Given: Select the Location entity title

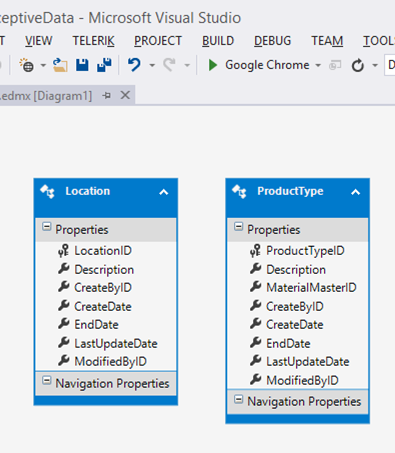Looking at the screenshot, I should (88, 191).
